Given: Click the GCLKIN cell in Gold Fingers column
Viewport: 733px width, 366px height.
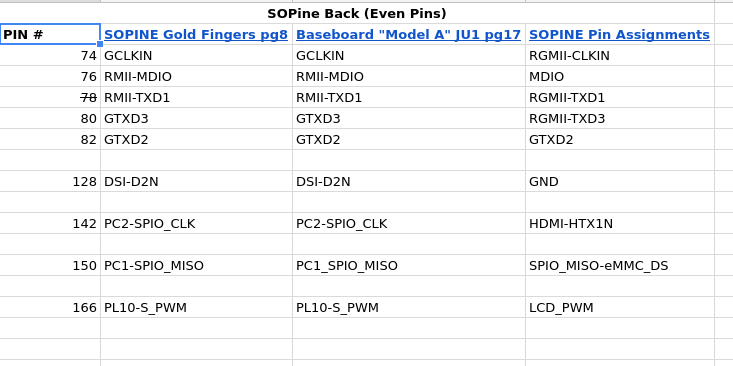Looking at the screenshot, I should (x=196, y=56).
